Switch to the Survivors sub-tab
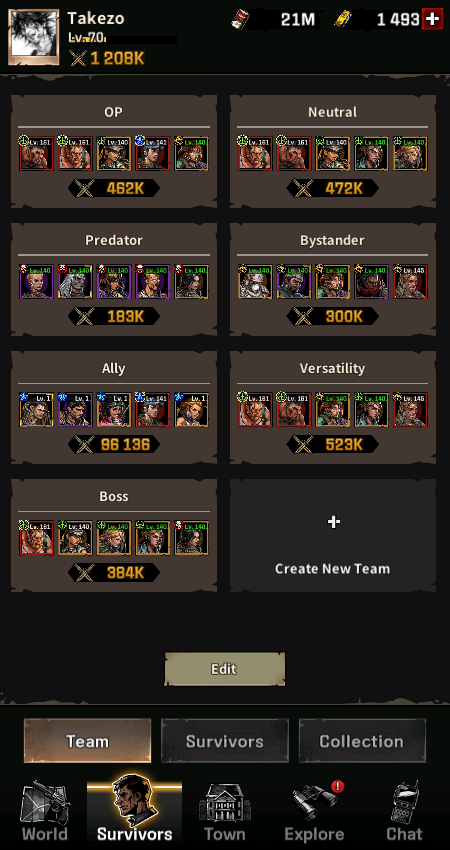450x850 pixels. point(224,741)
